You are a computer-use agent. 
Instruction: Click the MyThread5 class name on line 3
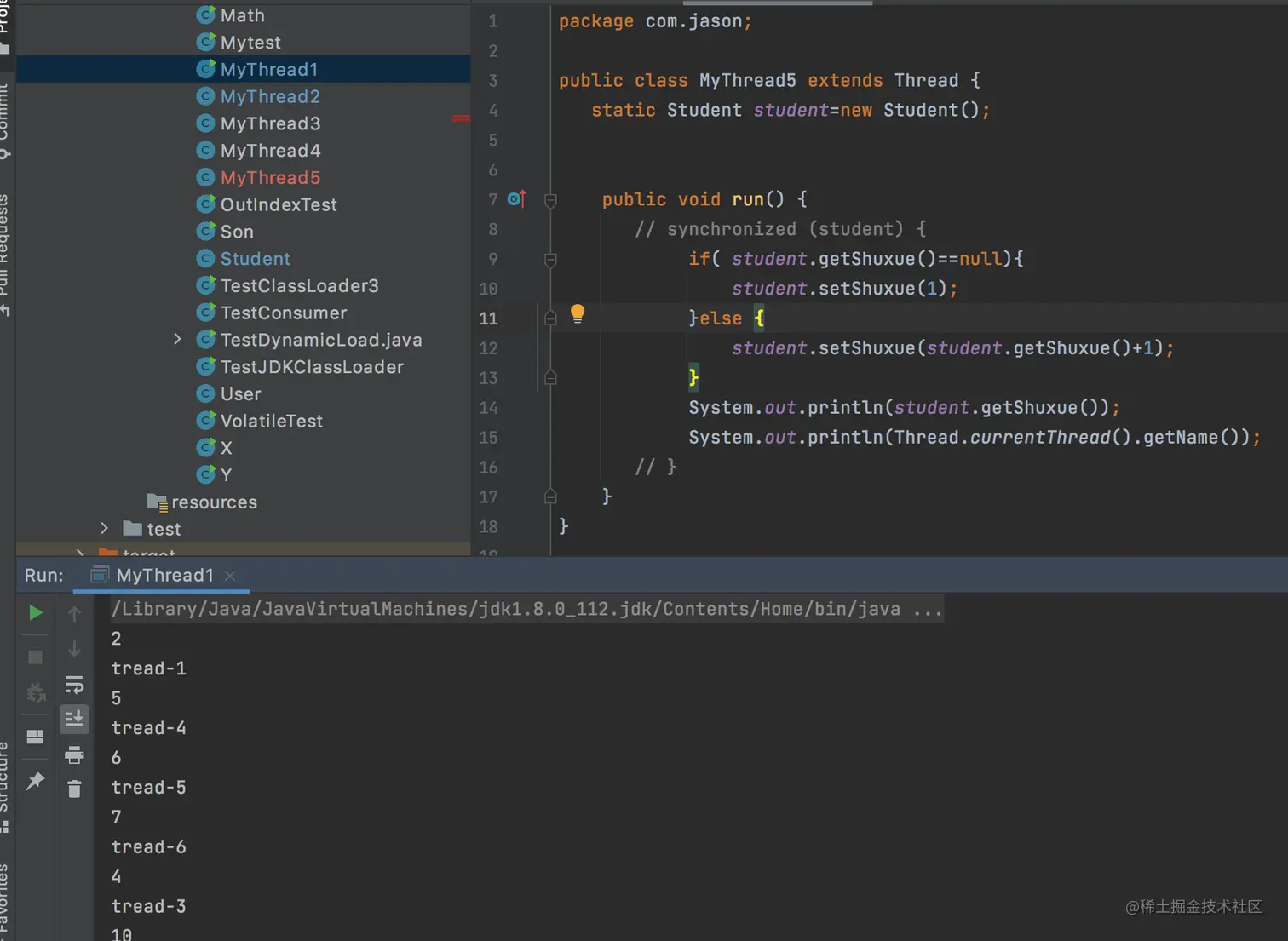pyautogui.click(x=747, y=80)
